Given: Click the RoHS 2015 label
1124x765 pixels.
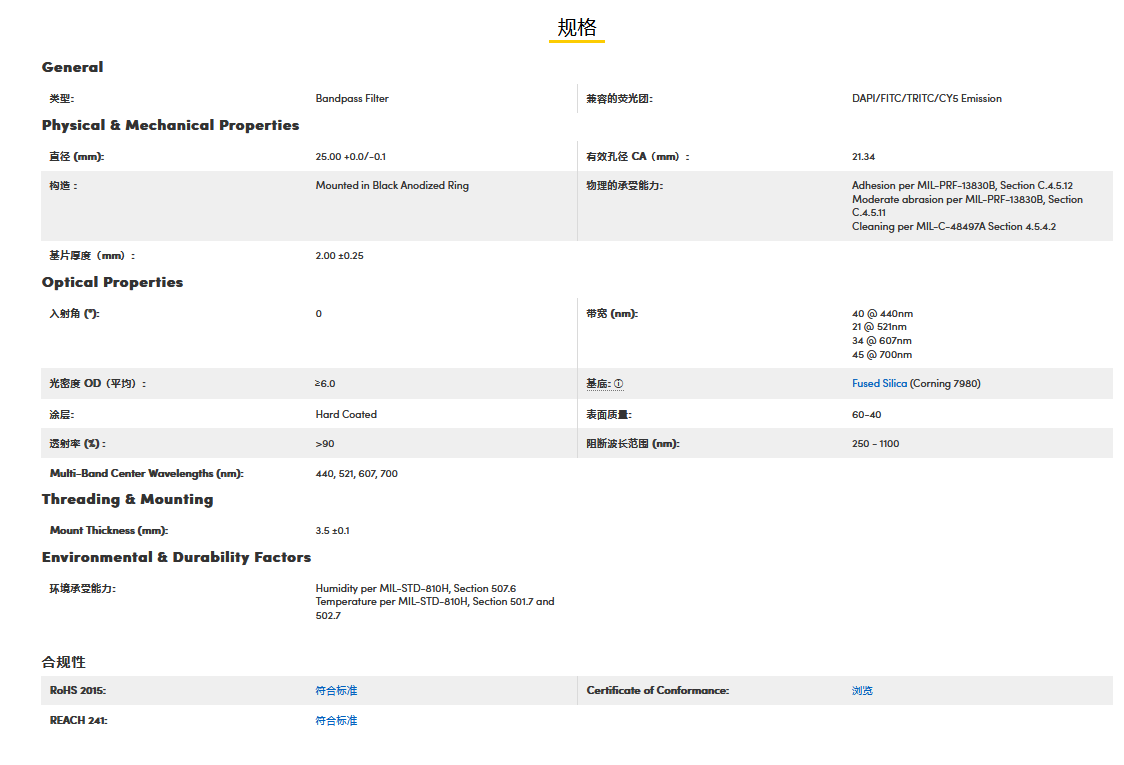Looking at the screenshot, I should [x=77, y=690].
